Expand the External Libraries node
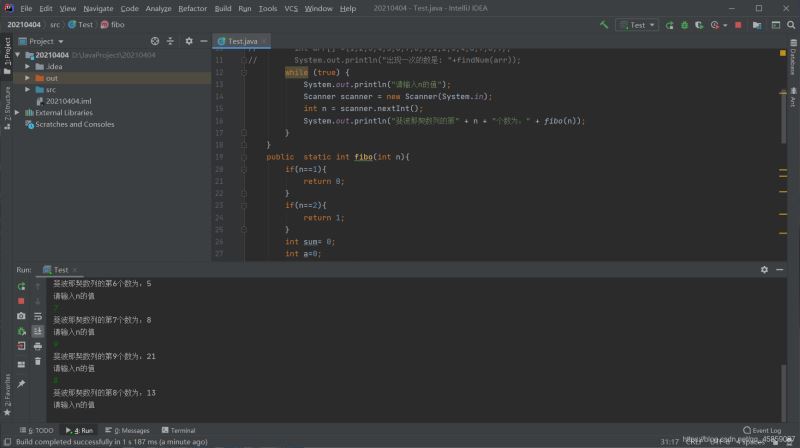Image resolution: width=800 pixels, height=448 pixels. tap(17, 113)
